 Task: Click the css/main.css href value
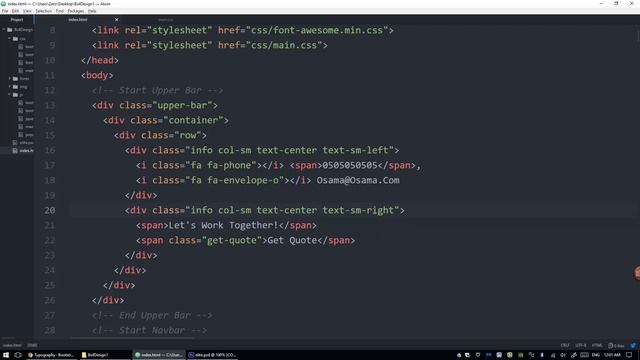[x=284, y=45]
